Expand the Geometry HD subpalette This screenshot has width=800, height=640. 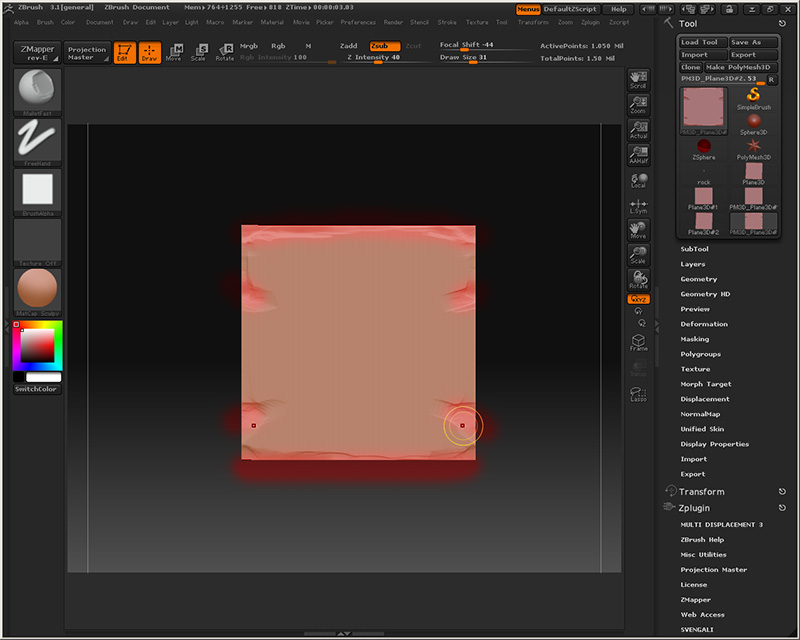705,294
